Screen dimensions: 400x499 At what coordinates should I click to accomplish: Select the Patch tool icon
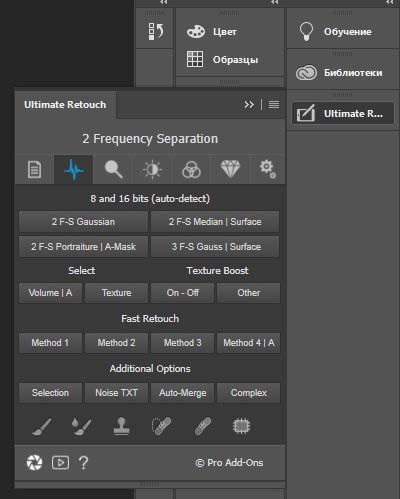tap(161, 426)
